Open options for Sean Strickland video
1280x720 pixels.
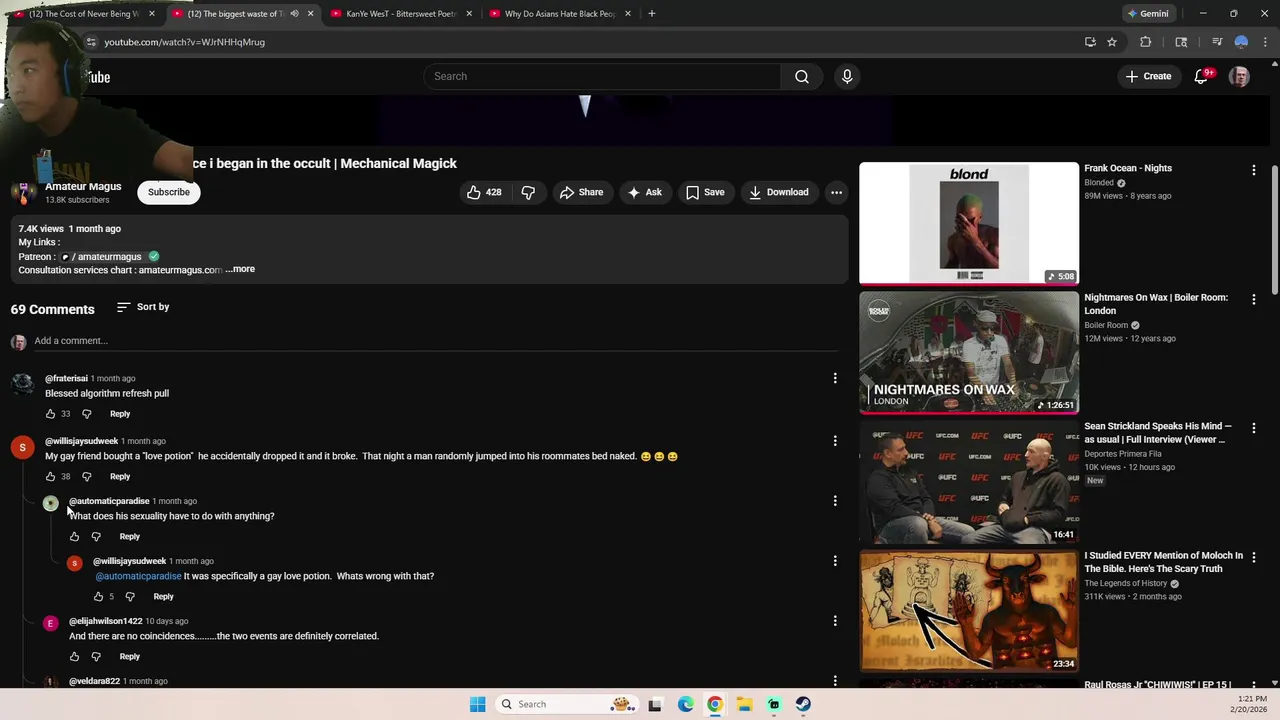[1254, 428]
